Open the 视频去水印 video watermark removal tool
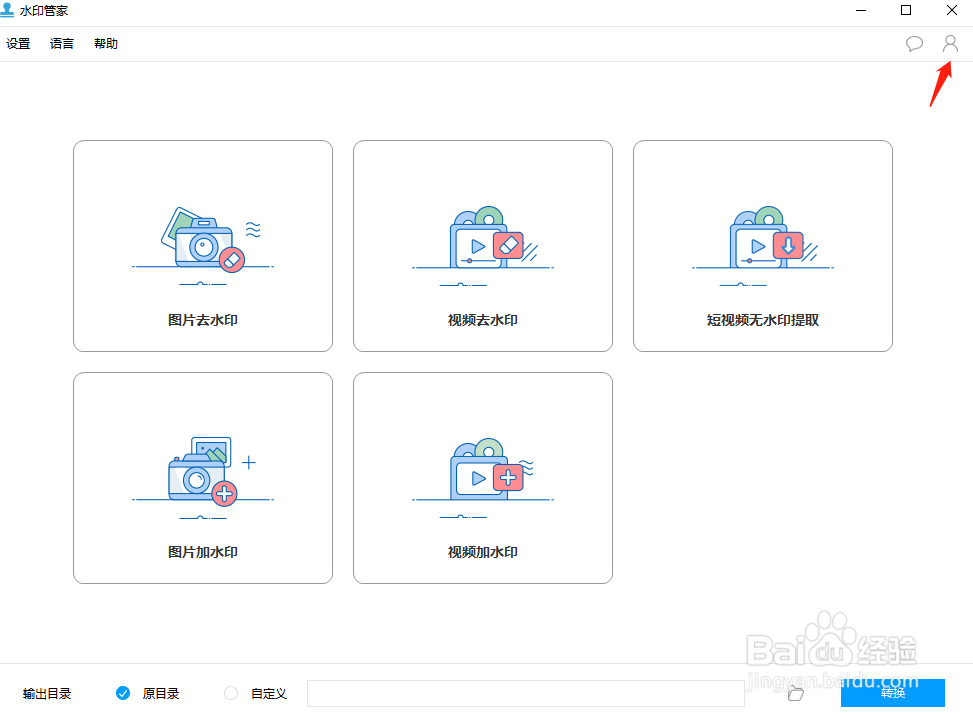This screenshot has height=715, width=973. (482, 246)
